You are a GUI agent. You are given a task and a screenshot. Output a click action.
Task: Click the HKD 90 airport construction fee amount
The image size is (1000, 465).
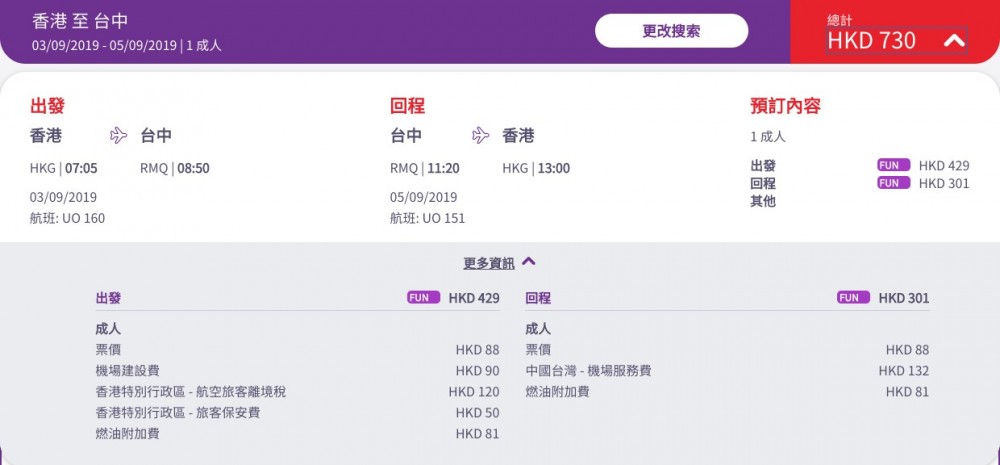pos(478,371)
